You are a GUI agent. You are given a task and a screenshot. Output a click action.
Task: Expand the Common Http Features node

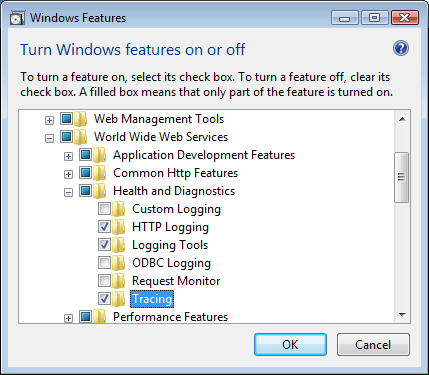point(68,174)
